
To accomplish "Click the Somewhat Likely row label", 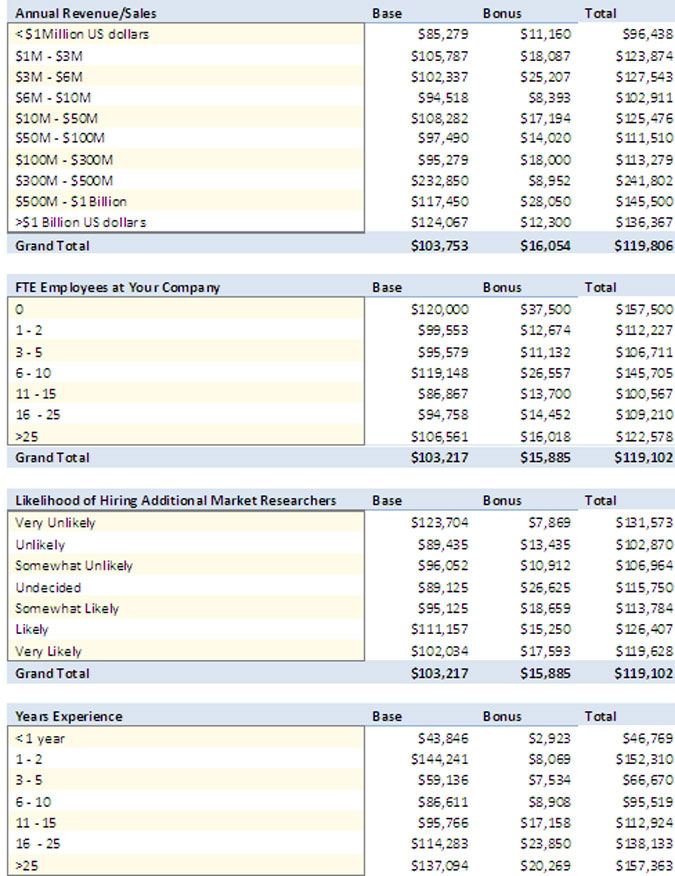I will click(67, 608).
